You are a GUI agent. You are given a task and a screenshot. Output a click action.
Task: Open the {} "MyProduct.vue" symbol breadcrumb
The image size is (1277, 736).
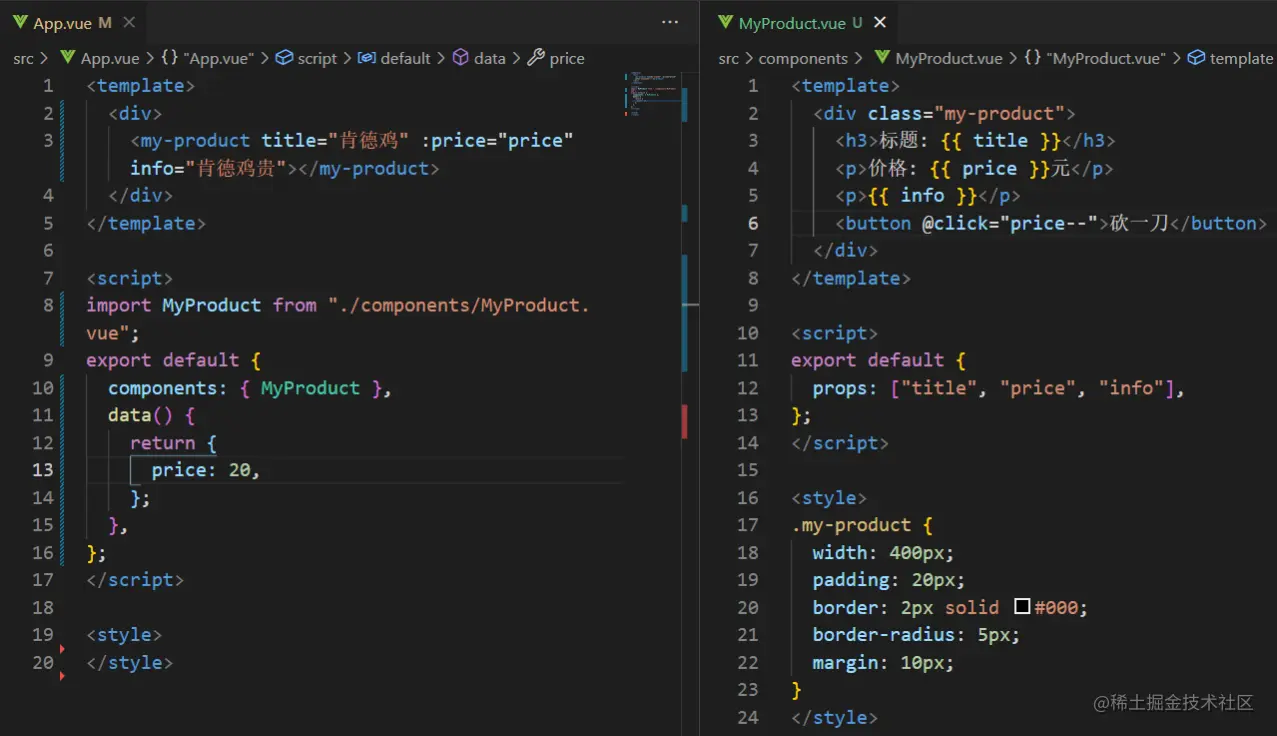coord(1094,58)
